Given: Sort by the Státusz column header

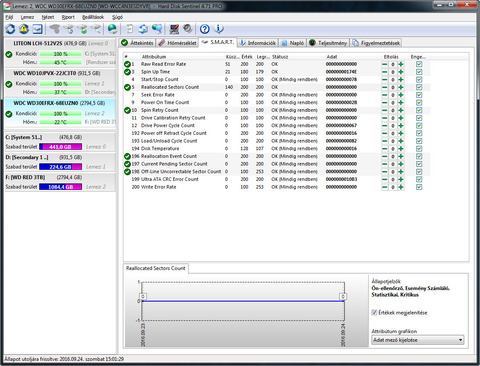Looking at the screenshot, I should [x=280, y=57].
